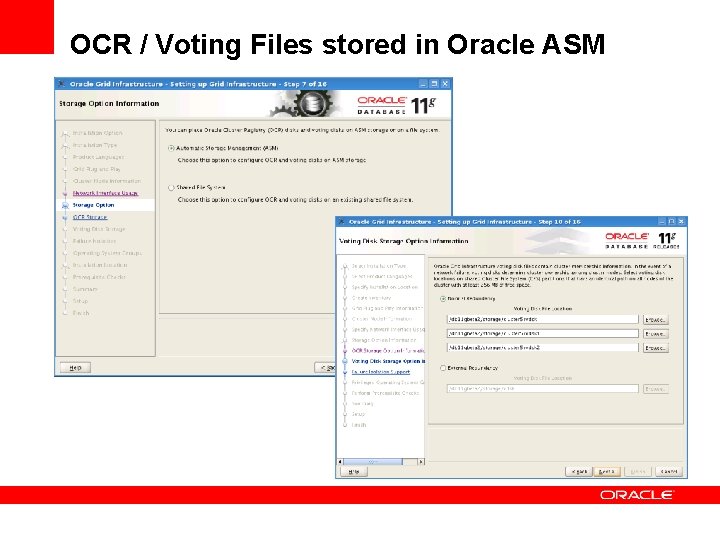
Task: Click Grid Plug and Play step in Step 7 sidebar
Action: tap(96, 169)
